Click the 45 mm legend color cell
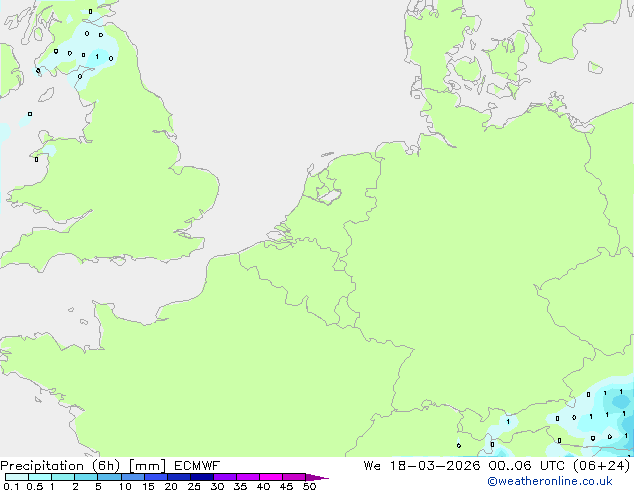This screenshot has height=490, width=634. tap(294, 477)
